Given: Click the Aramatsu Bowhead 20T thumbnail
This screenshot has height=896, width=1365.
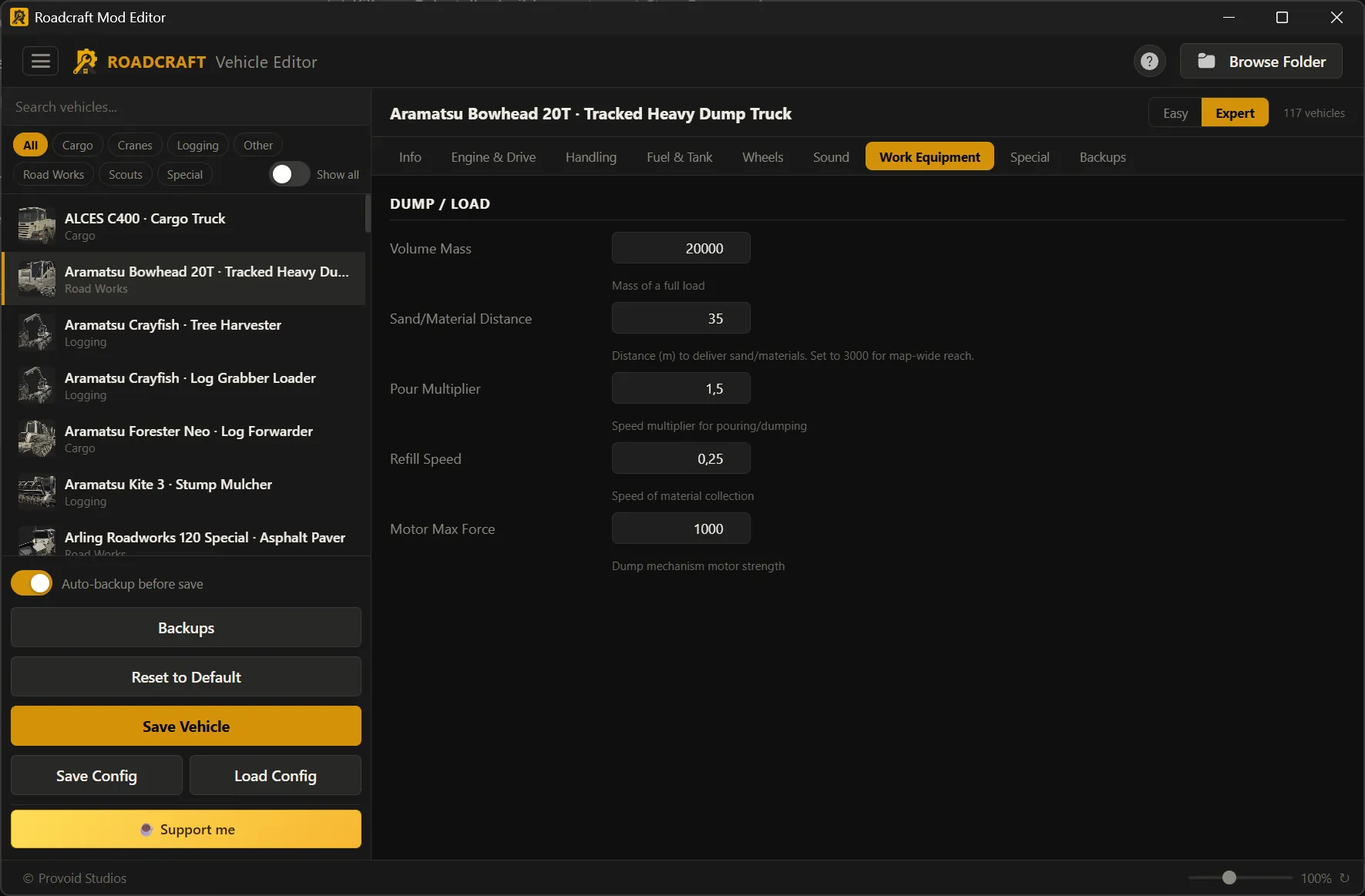Looking at the screenshot, I should pos(36,279).
